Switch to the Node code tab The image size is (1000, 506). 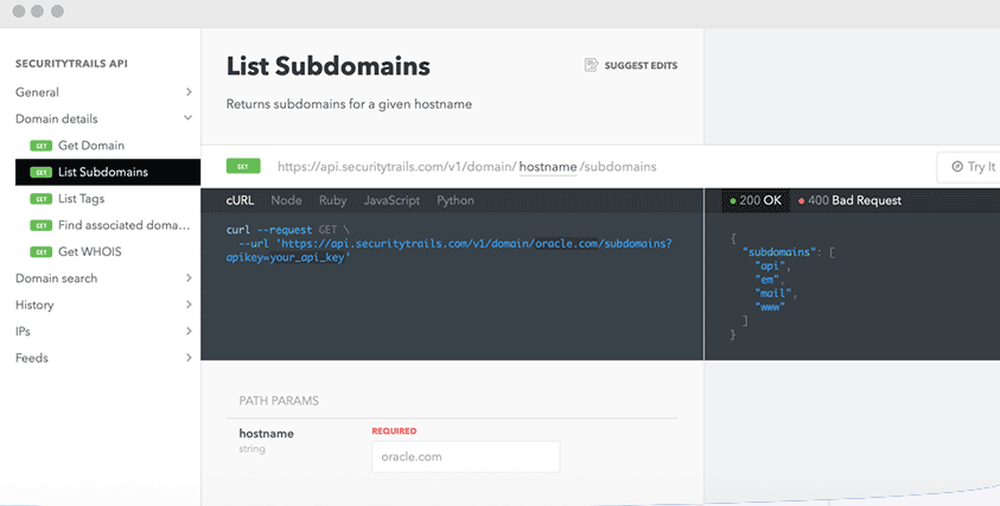pyautogui.click(x=286, y=200)
